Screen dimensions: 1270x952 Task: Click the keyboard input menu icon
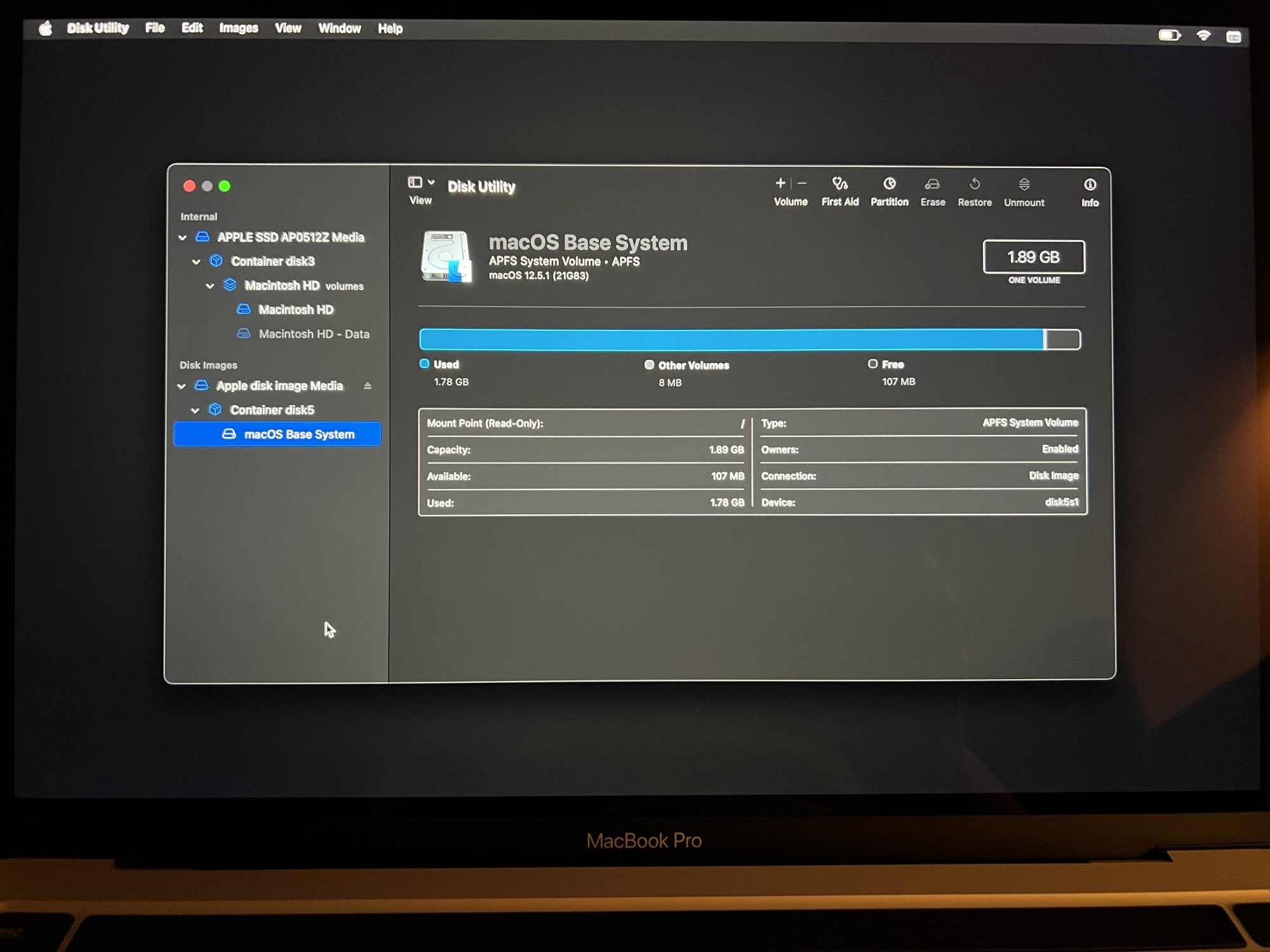[x=1234, y=37]
